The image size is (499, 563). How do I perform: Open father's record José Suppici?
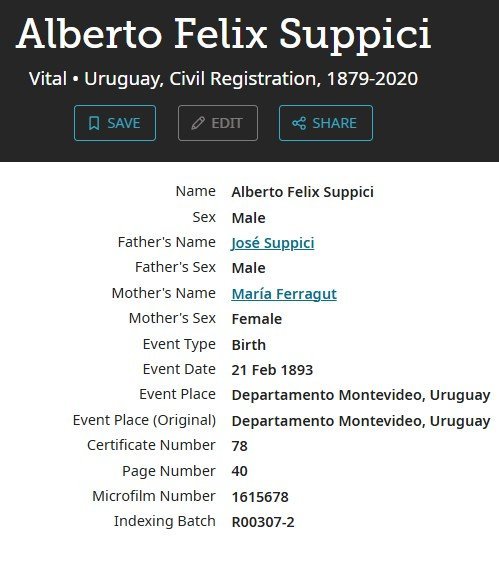pos(273,243)
